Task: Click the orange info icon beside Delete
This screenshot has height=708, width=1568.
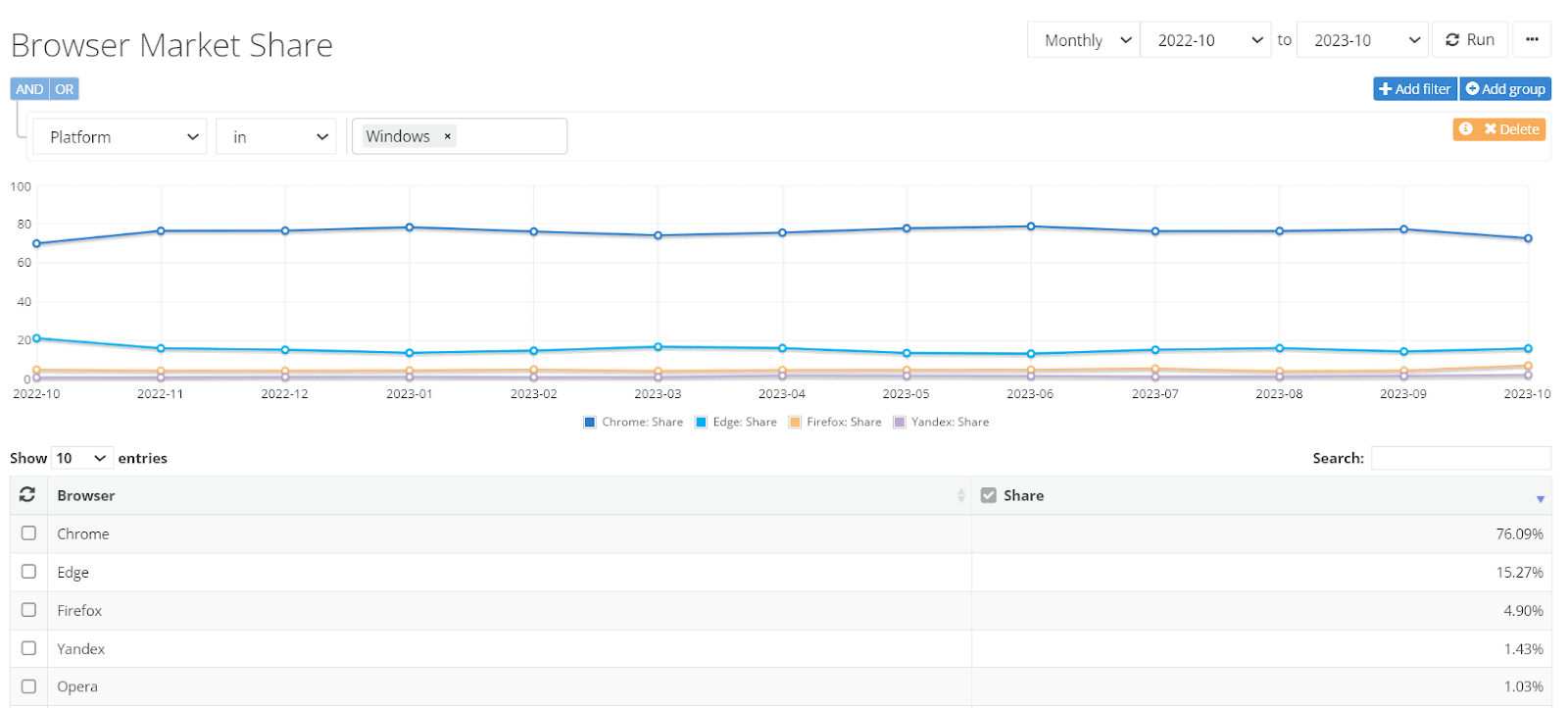Action: (x=1465, y=128)
